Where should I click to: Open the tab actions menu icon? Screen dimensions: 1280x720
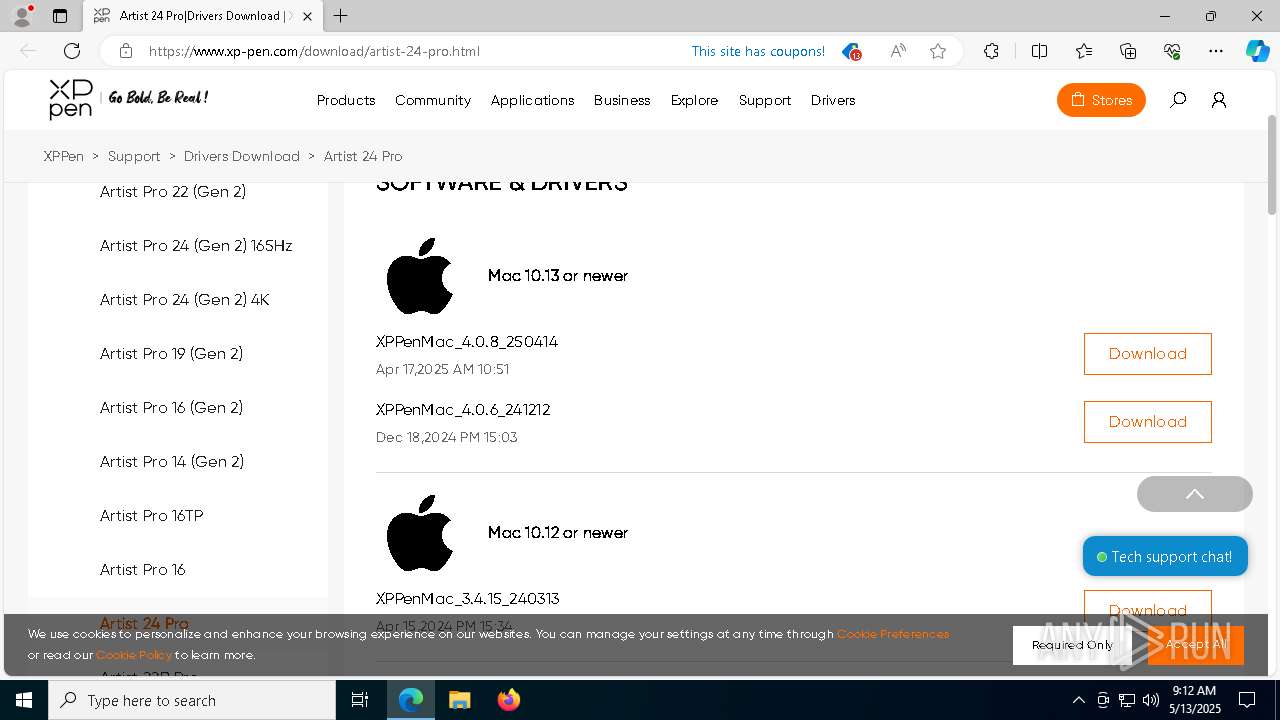point(60,16)
